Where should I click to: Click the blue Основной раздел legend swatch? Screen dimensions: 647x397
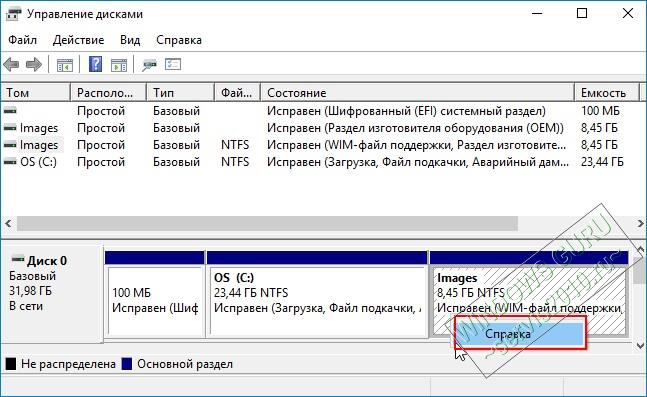click(127, 364)
